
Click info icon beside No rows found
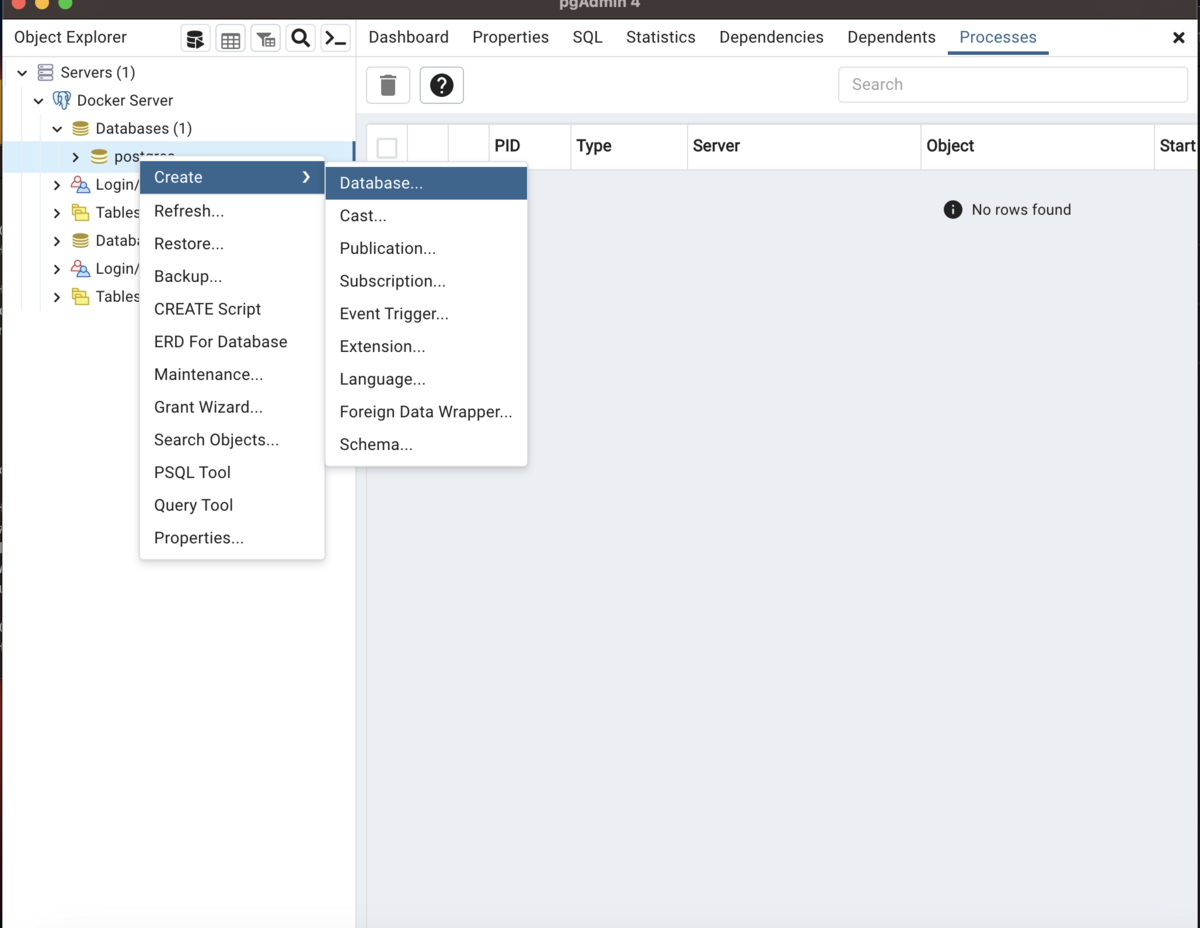click(x=953, y=209)
